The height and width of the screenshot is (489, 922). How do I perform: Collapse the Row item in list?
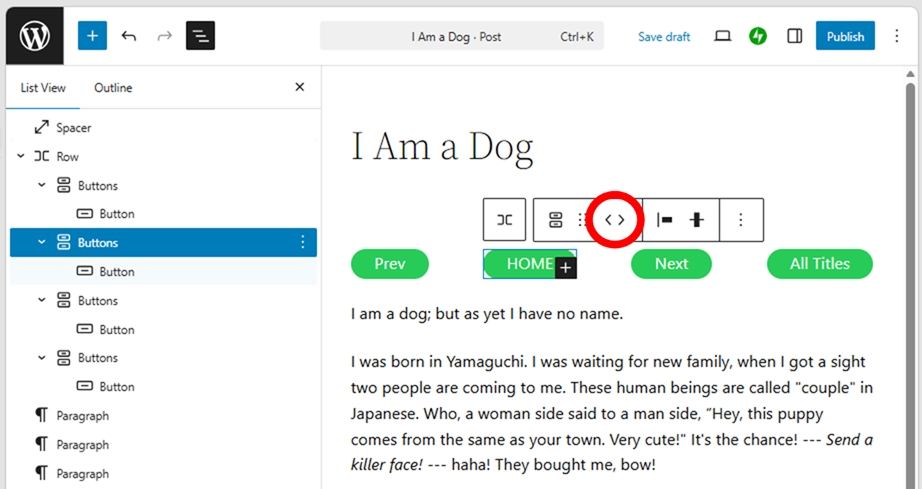point(21,157)
